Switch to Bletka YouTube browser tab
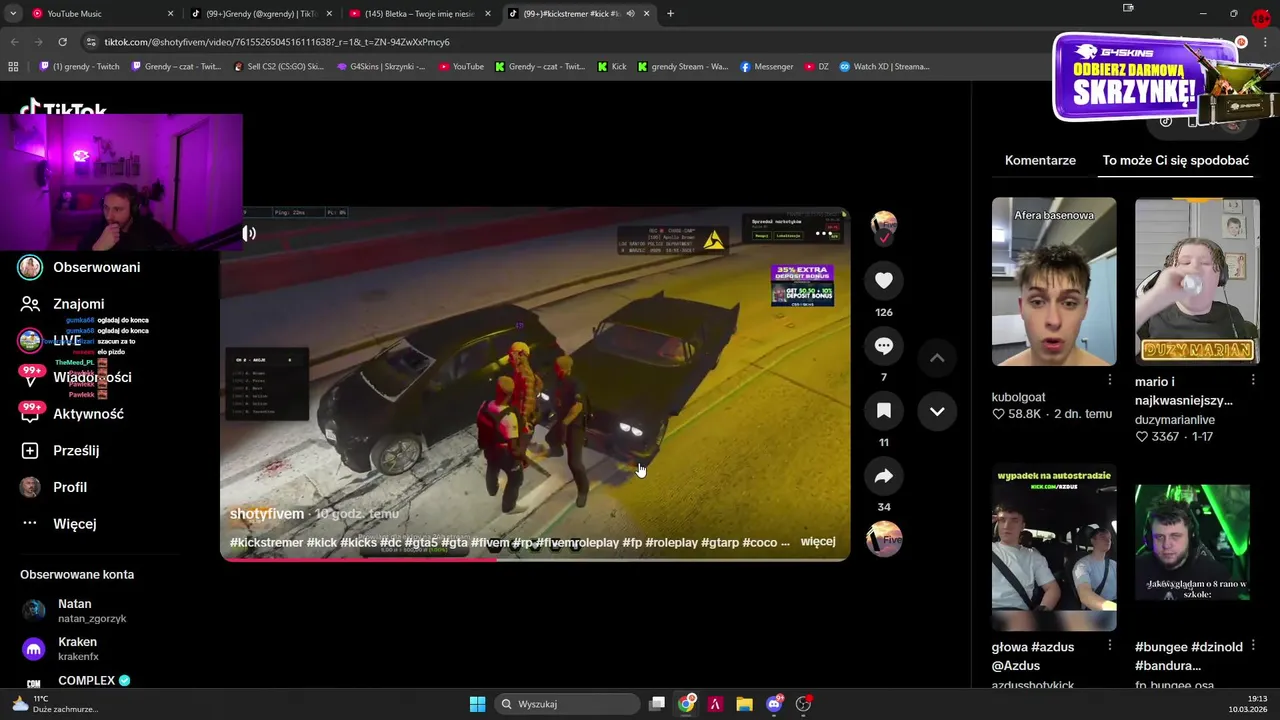The height and width of the screenshot is (720, 1280). (x=420, y=14)
